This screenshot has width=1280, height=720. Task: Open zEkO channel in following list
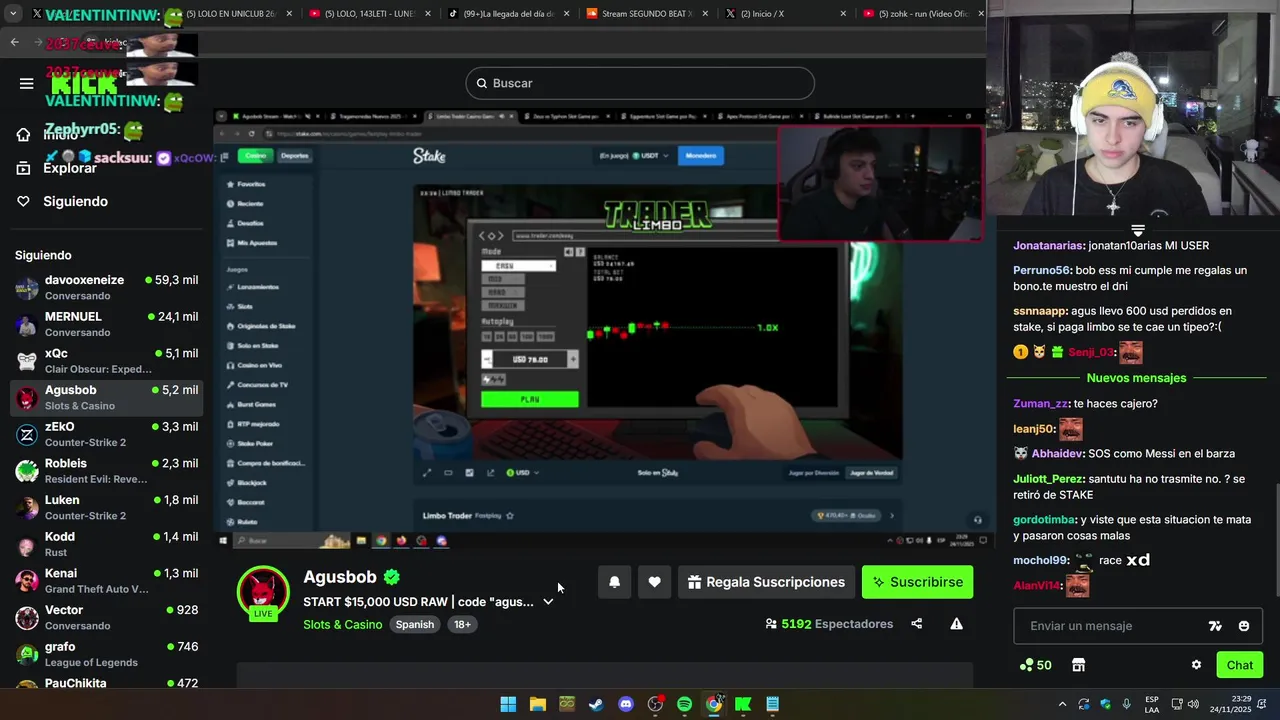pyautogui.click(x=105, y=434)
